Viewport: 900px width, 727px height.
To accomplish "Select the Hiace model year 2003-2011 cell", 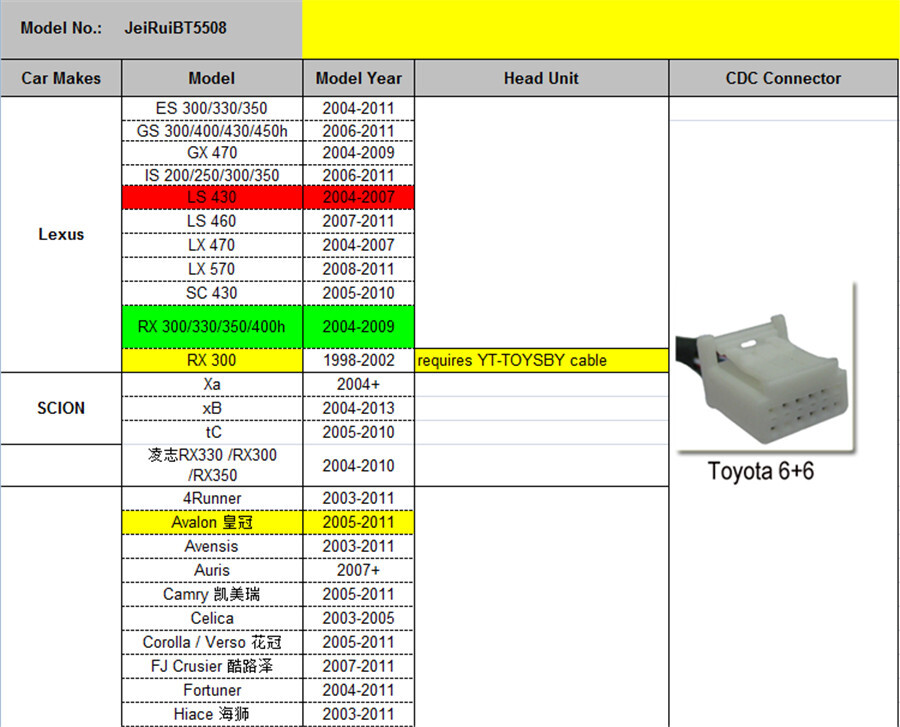I will point(359,714).
